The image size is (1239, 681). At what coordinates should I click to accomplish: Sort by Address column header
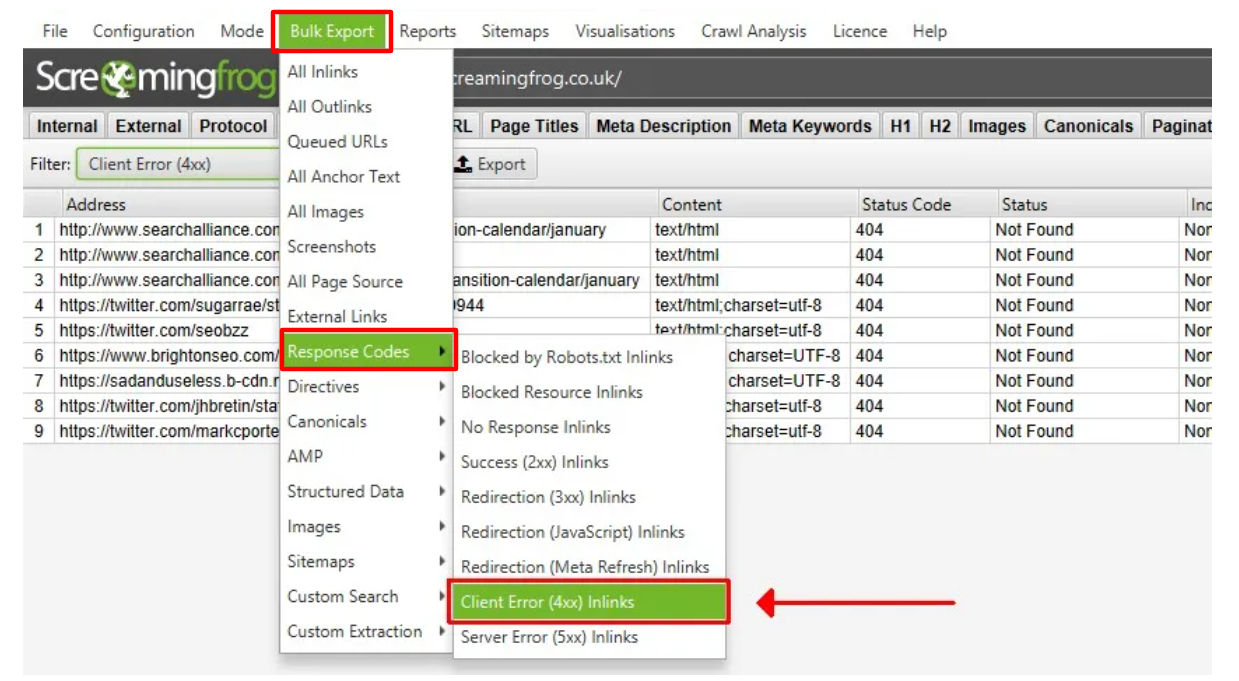pos(96,205)
